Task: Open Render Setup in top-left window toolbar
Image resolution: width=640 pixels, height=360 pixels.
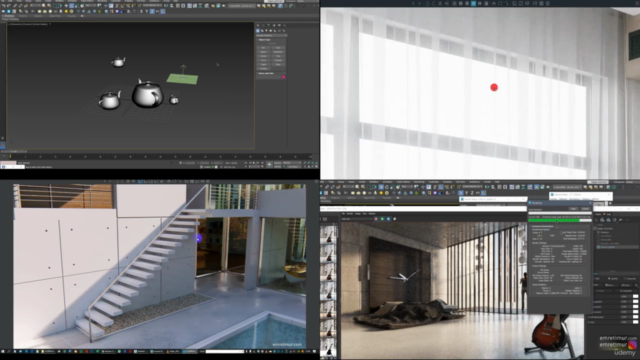Action: pyautogui.click(x=213, y=6)
